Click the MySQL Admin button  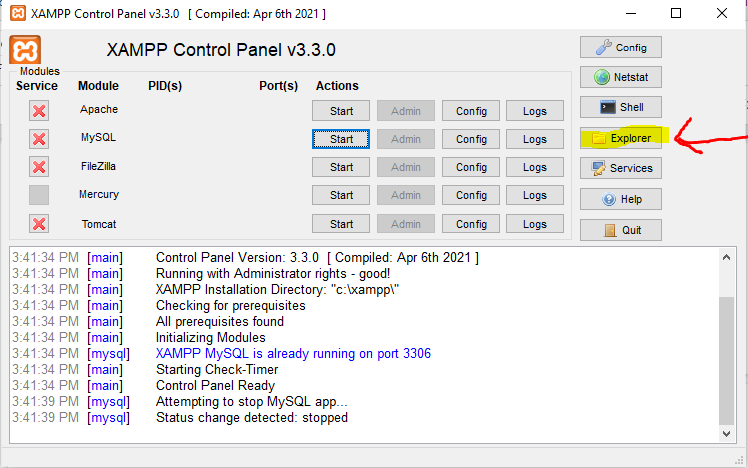click(x=405, y=139)
